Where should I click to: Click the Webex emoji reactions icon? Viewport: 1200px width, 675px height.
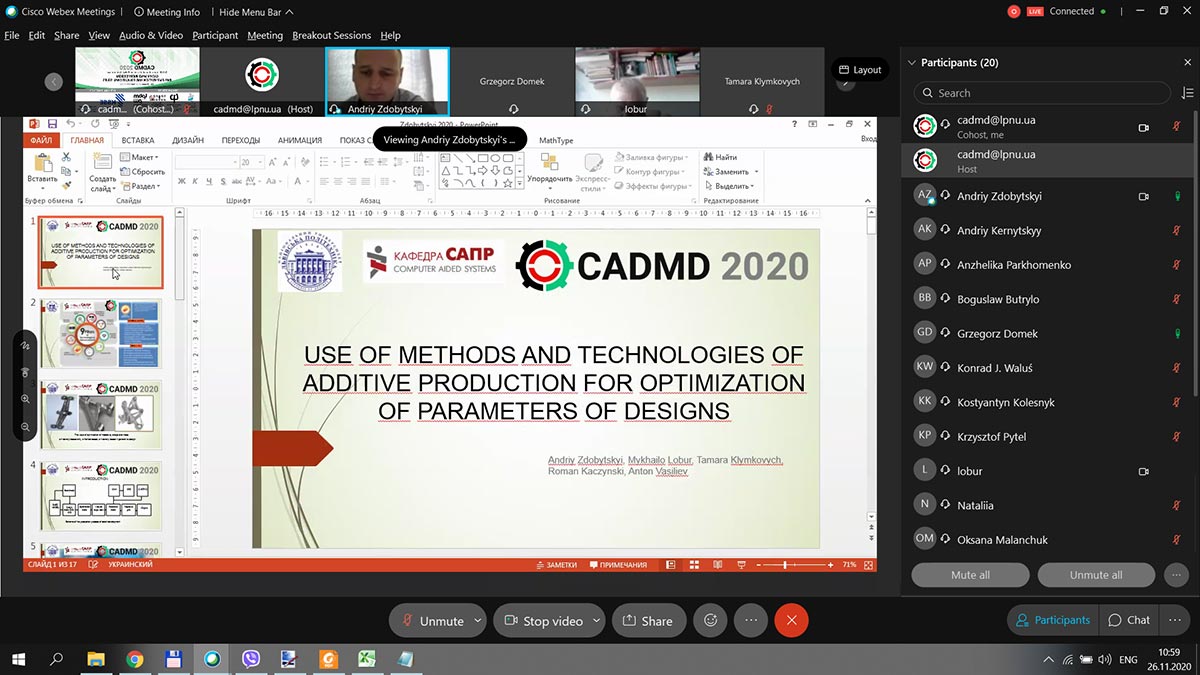pos(710,620)
